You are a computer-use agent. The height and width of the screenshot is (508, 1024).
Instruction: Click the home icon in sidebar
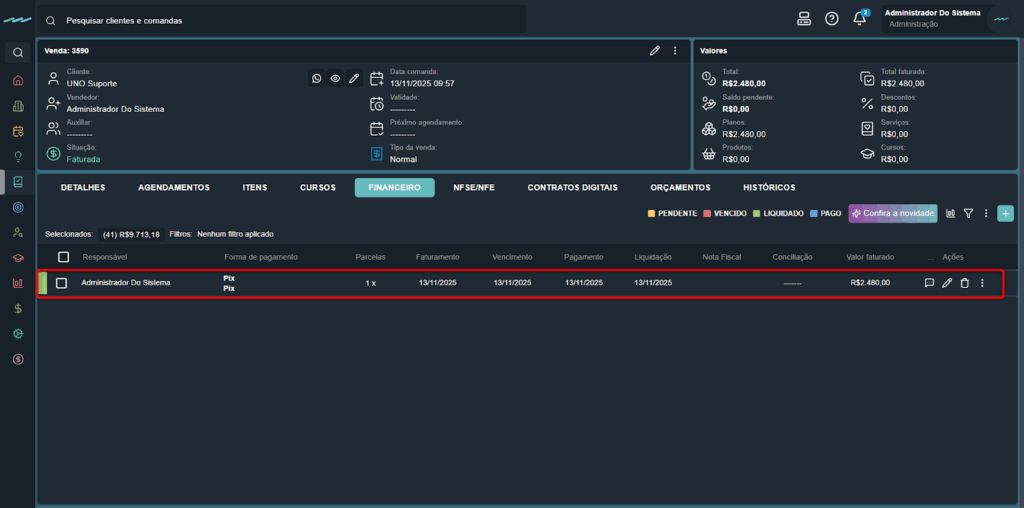18,80
